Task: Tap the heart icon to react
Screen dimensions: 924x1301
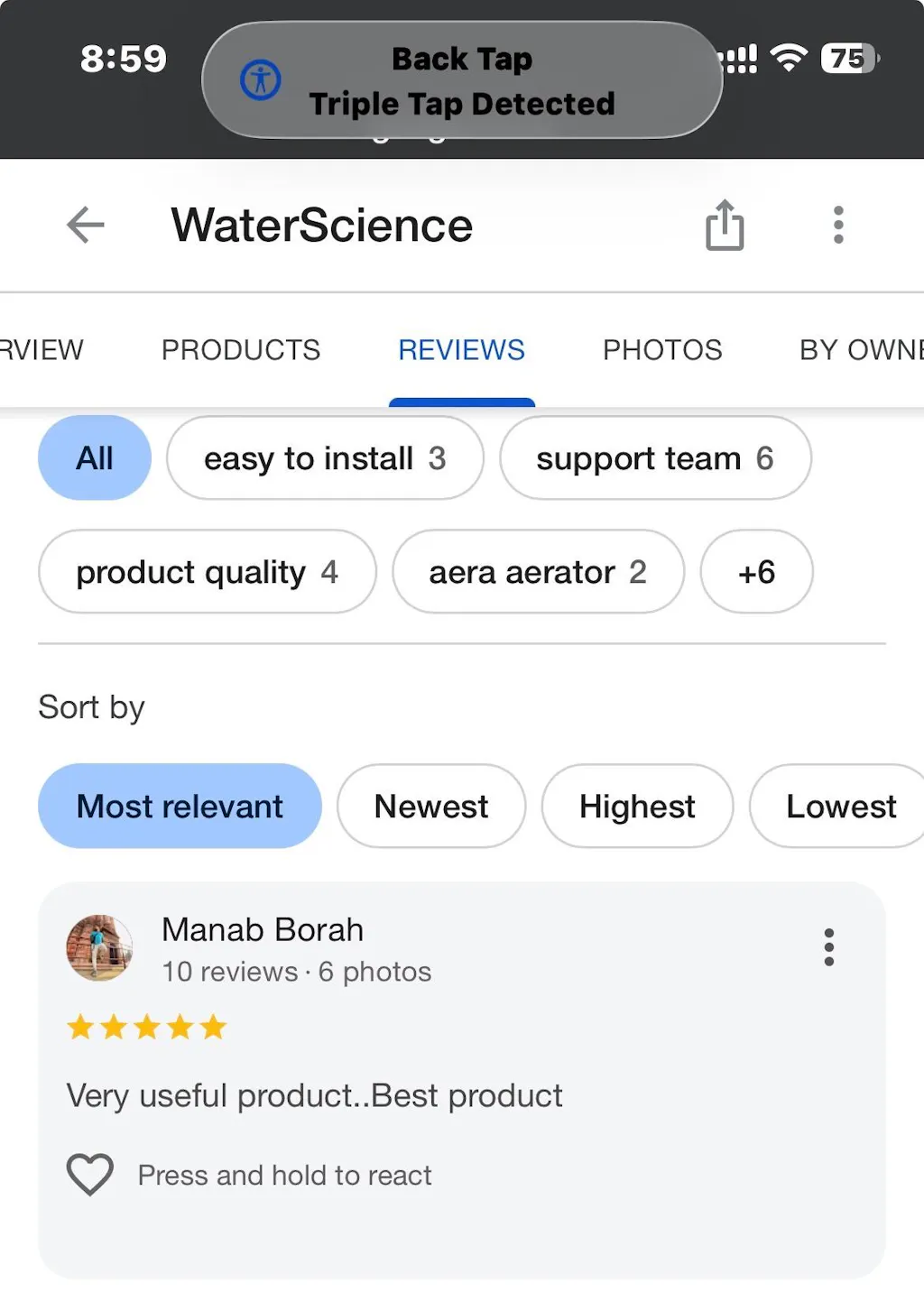Action: pyautogui.click(x=90, y=1175)
